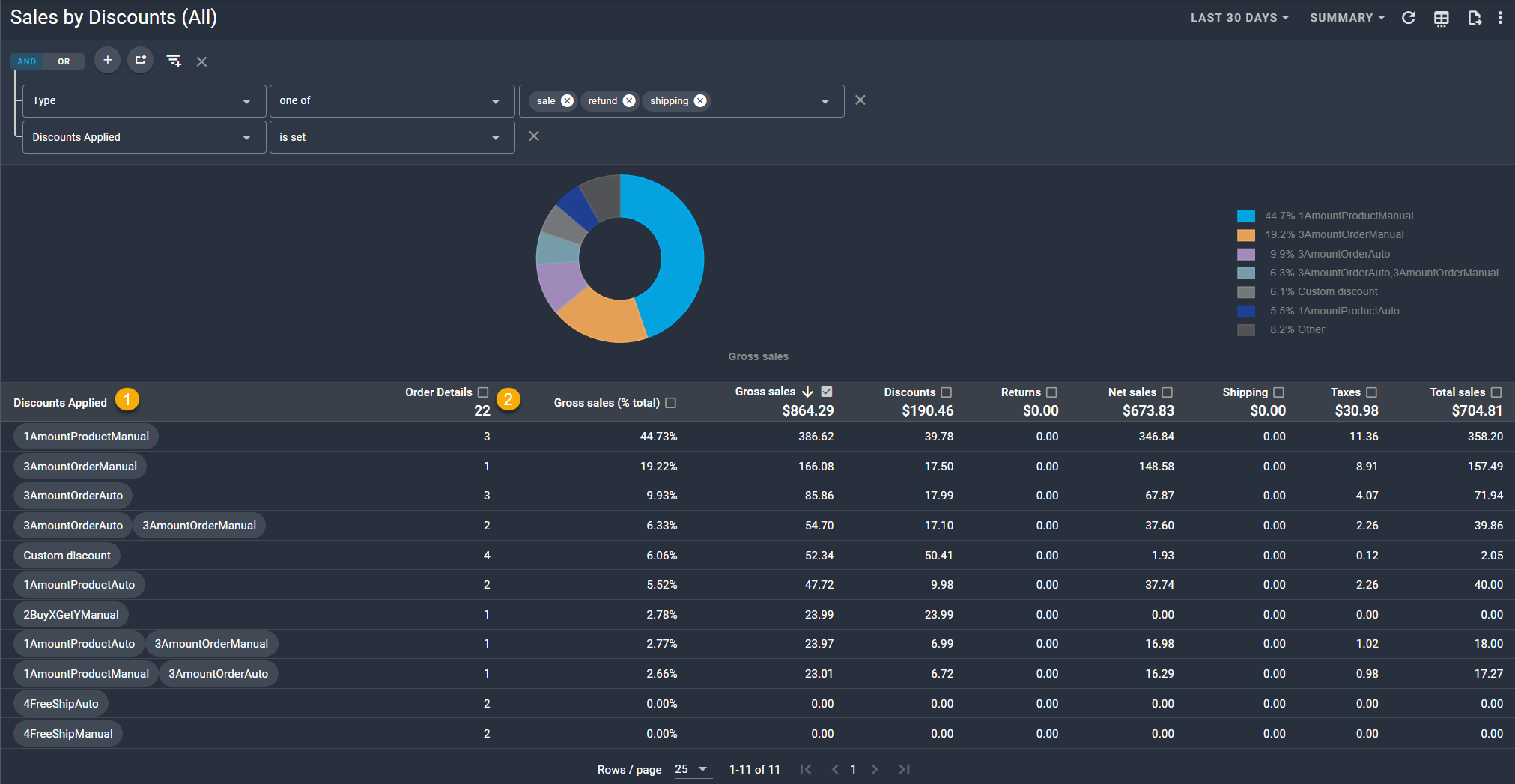Go to next page of results
Image resolution: width=1515 pixels, height=784 pixels.
pyautogui.click(x=875, y=769)
